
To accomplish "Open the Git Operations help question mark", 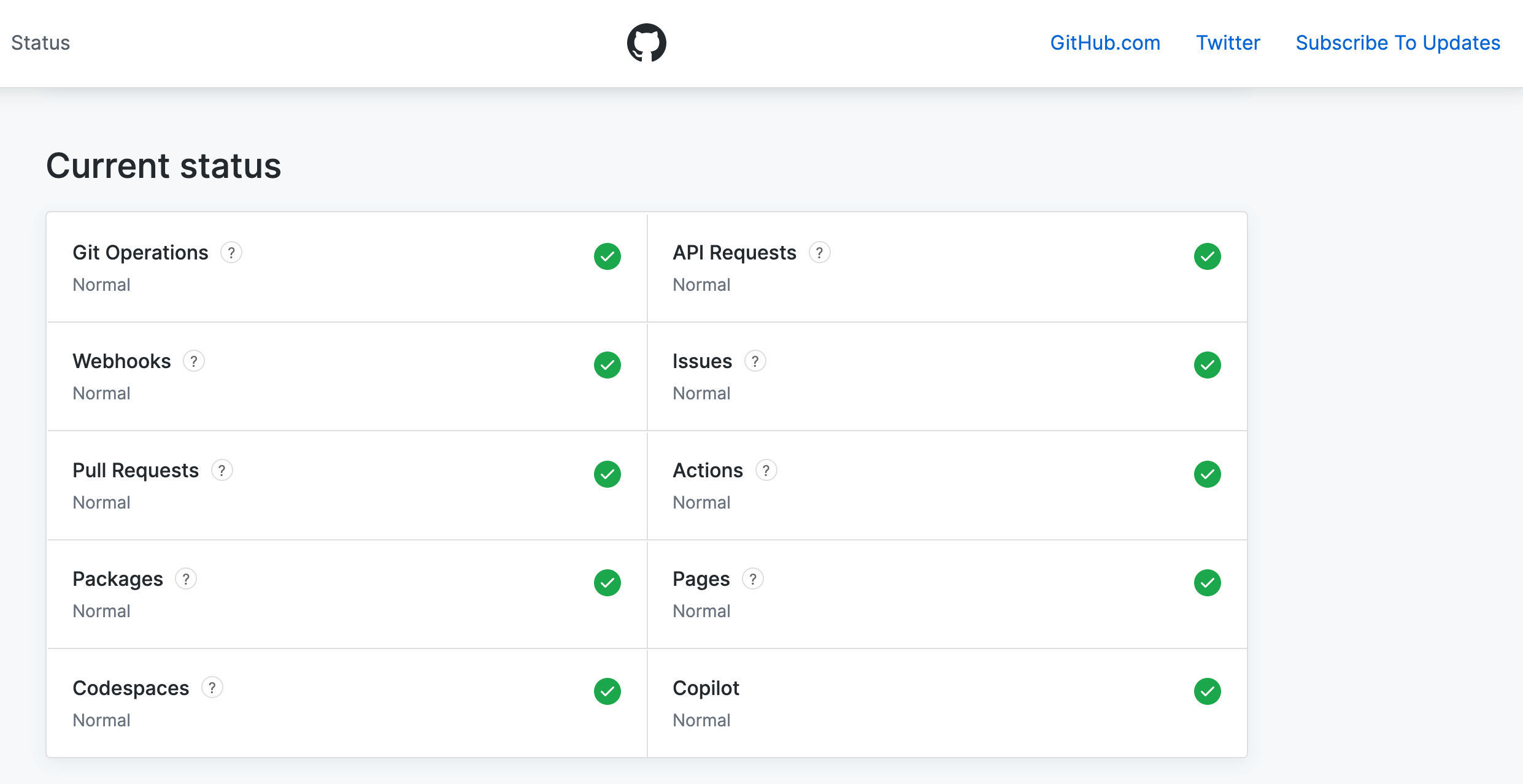I will coord(231,253).
